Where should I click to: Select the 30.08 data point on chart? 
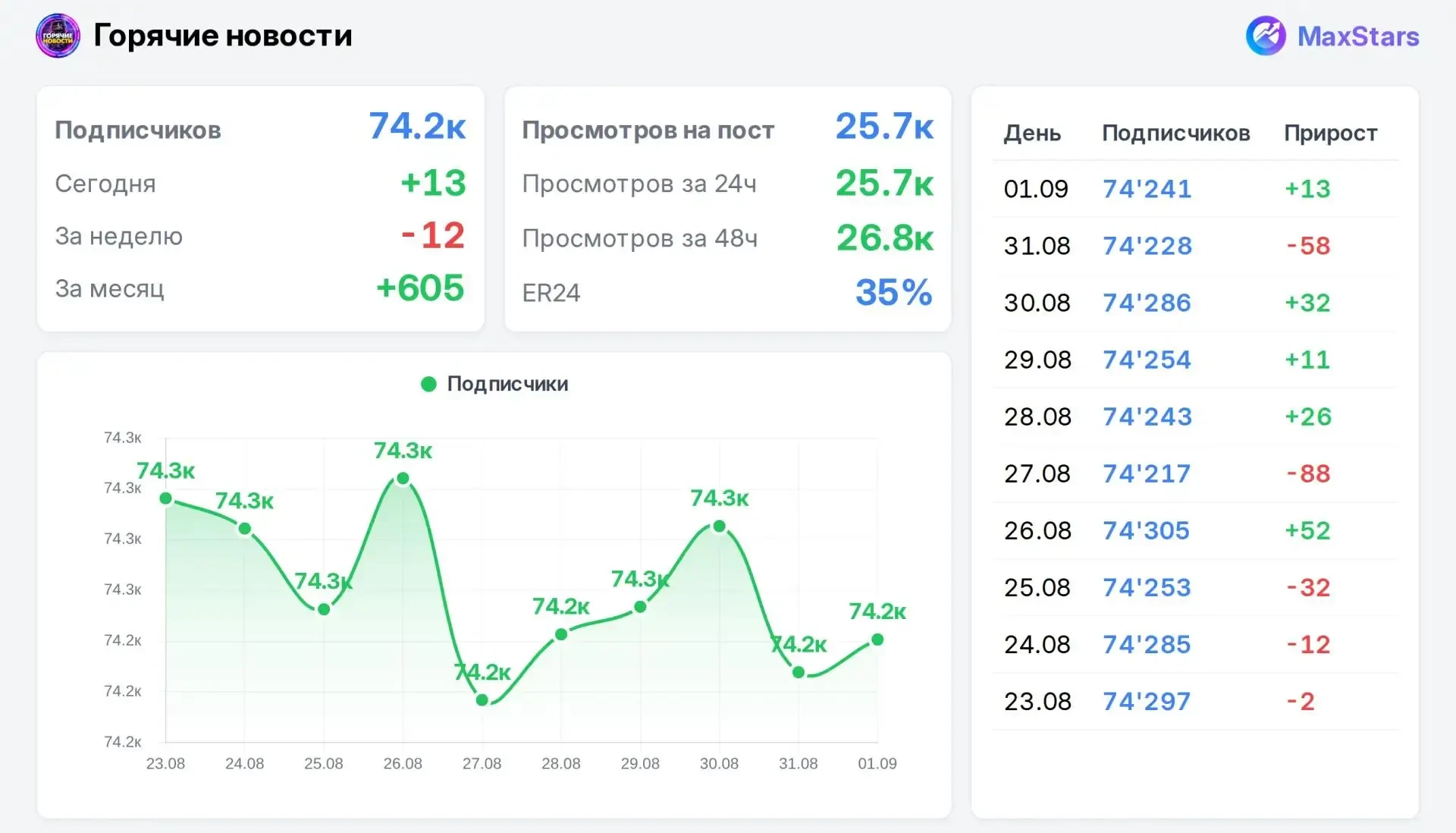[x=719, y=527]
